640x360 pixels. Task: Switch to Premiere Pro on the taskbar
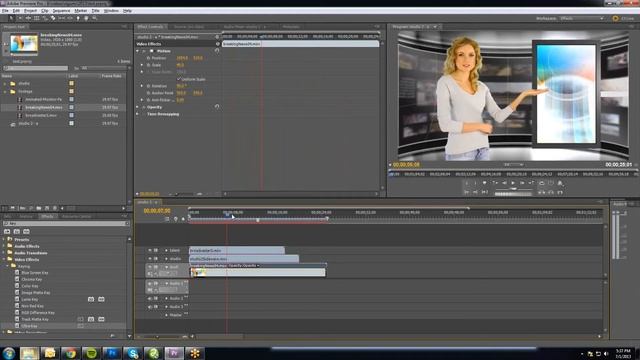(x=174, y=353)
